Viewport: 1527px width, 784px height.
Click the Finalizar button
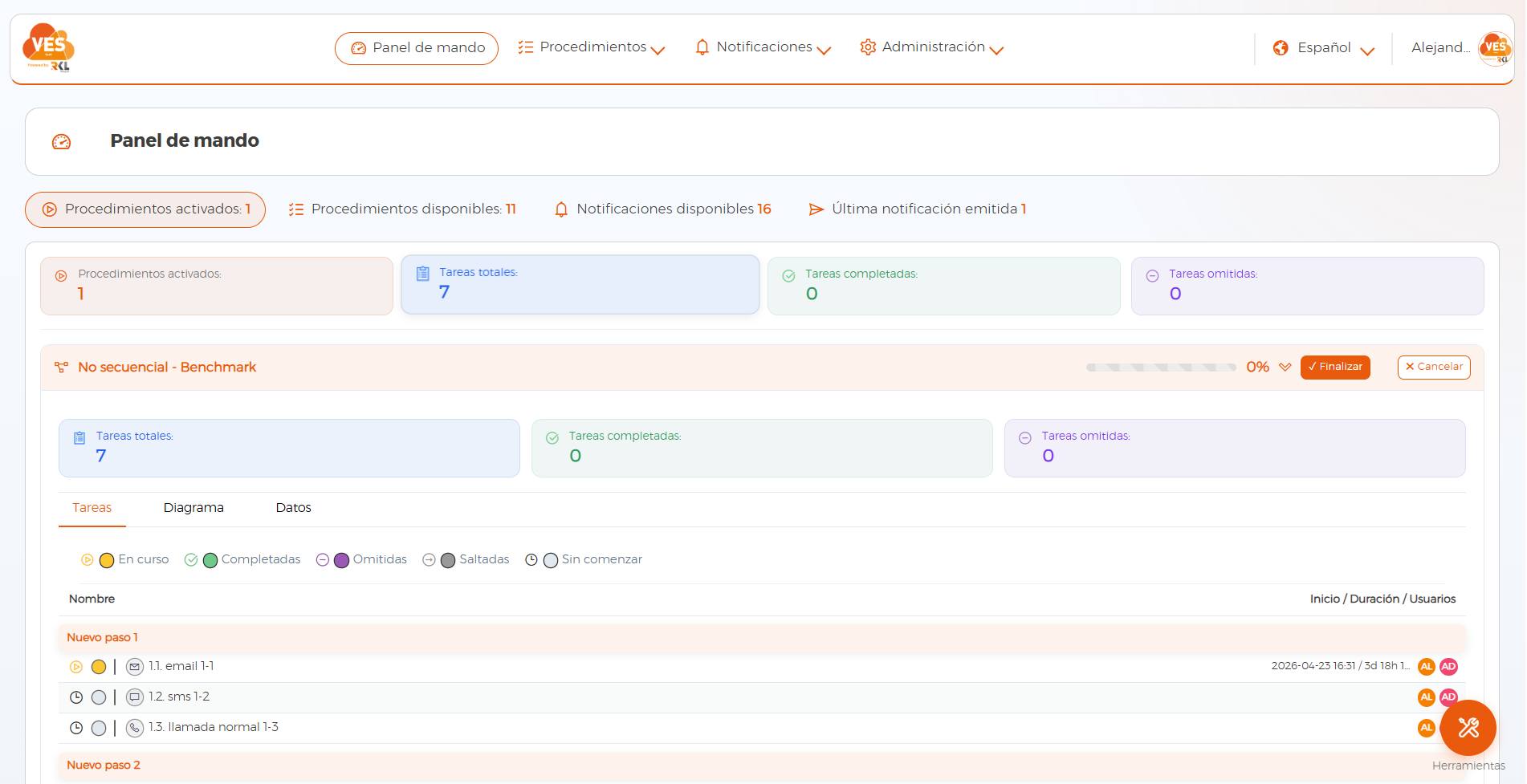pyautogui.click(x=1335, y=367)
